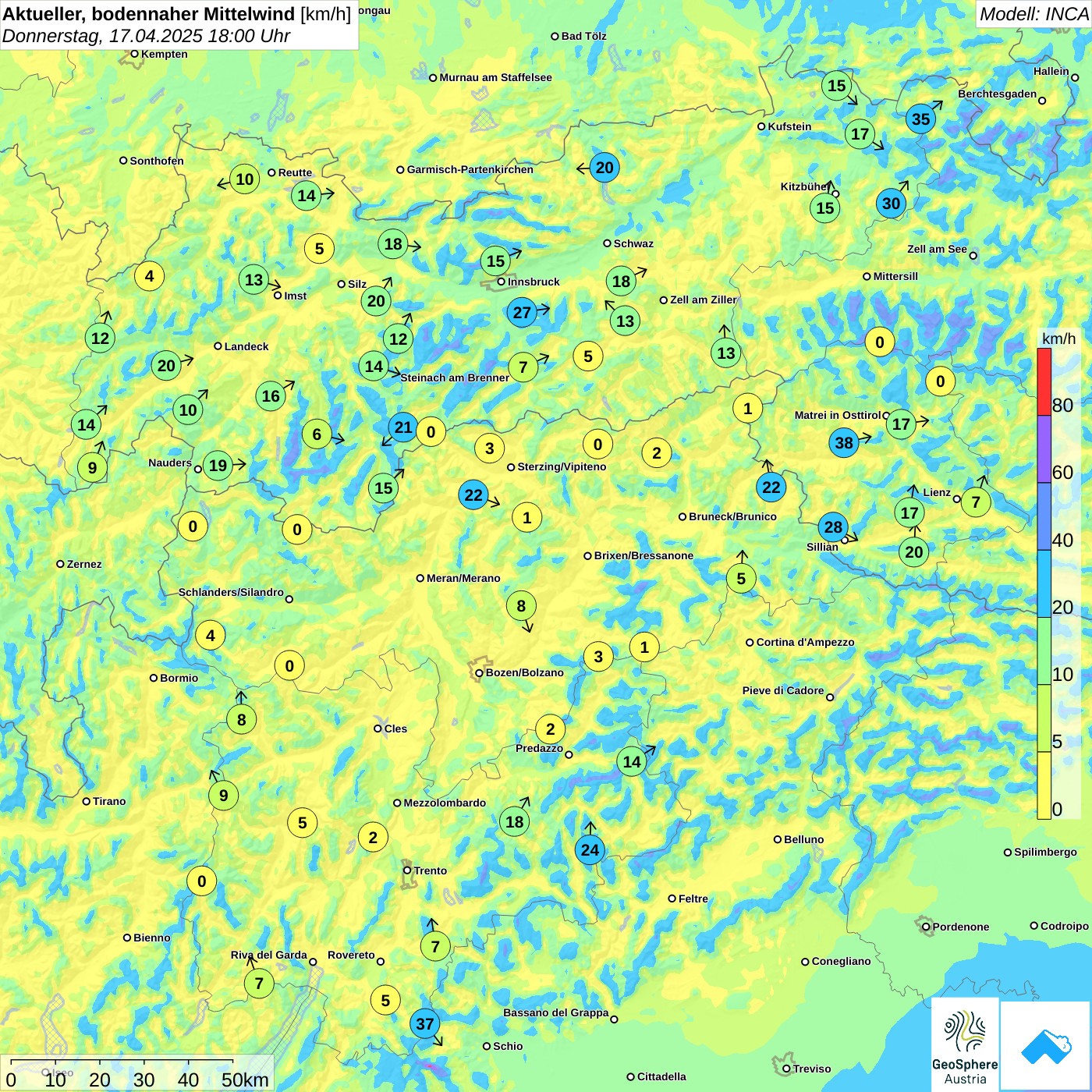The width and height of the screenshot is (1092, 1092).
Task: Click the Bozen/Bolzano city label
Action: [x=524, y=672]
